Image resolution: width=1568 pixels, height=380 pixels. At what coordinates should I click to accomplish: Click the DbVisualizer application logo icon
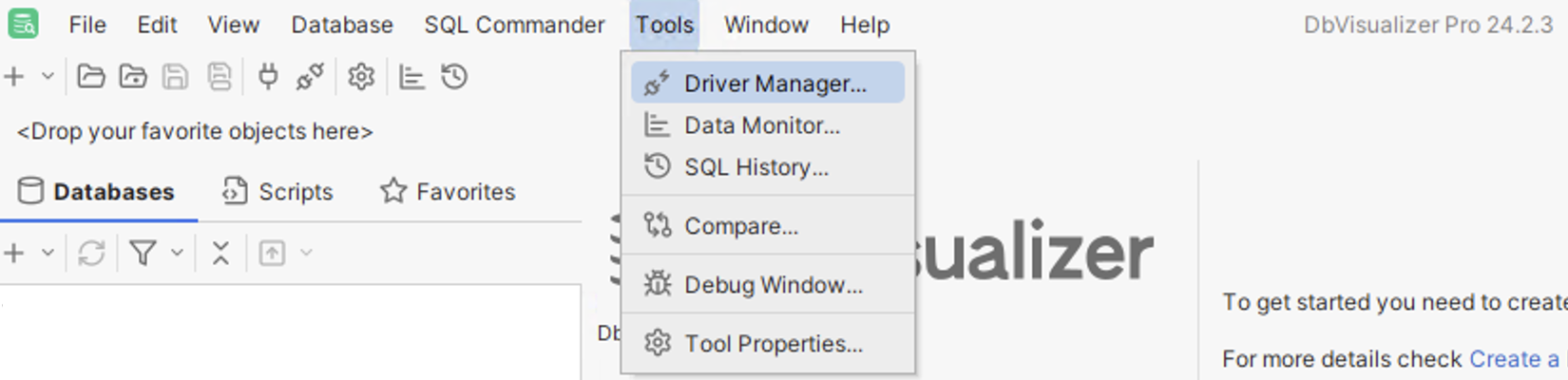click(x=24, y=23)
